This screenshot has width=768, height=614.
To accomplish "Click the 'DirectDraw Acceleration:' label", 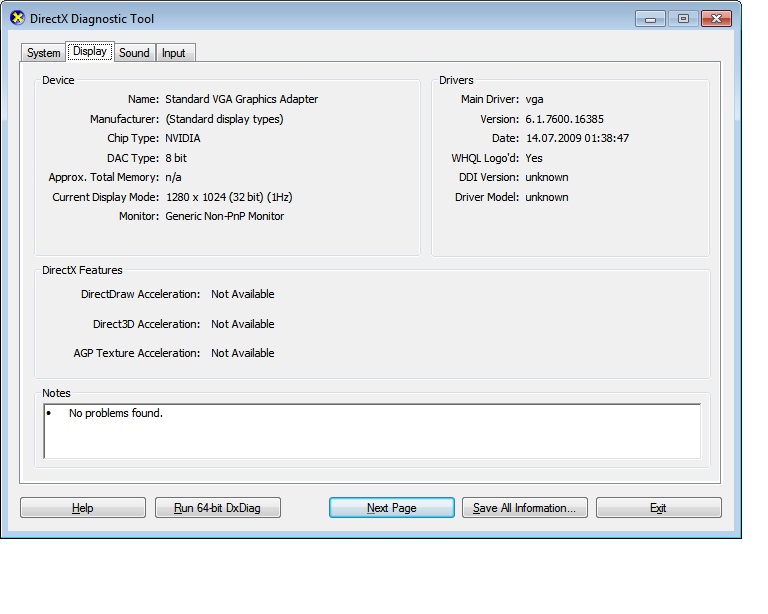I will 141,294.
